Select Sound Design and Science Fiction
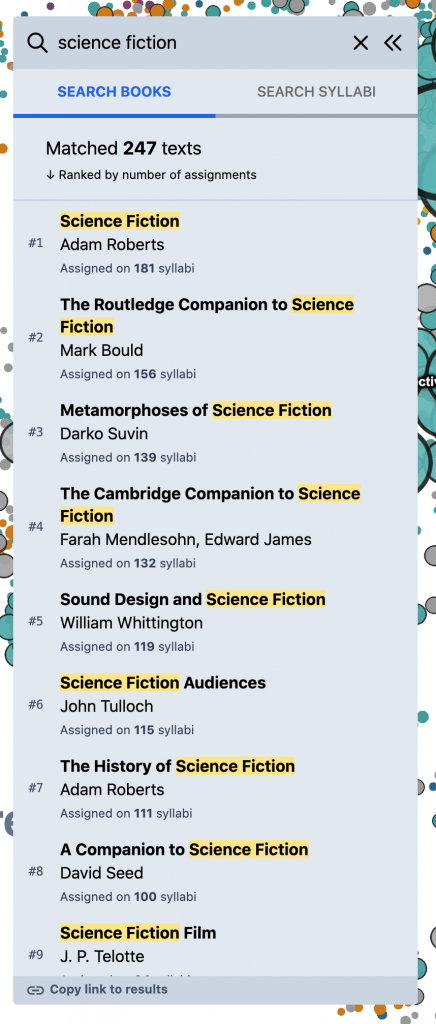 [x=215, y=622]
